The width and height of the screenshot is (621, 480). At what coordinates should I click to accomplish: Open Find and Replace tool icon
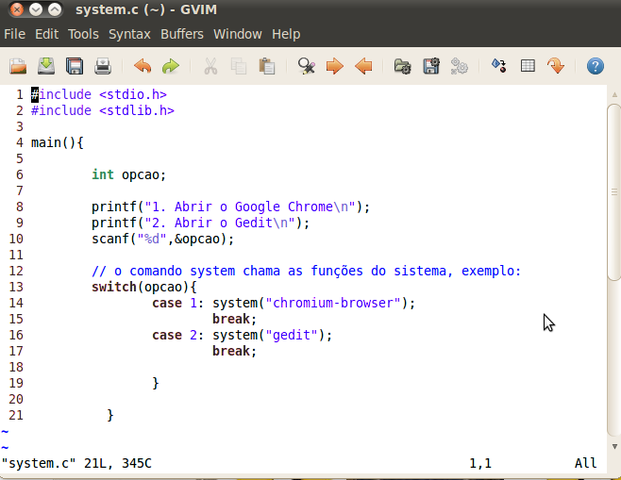(x=307, y=66)
